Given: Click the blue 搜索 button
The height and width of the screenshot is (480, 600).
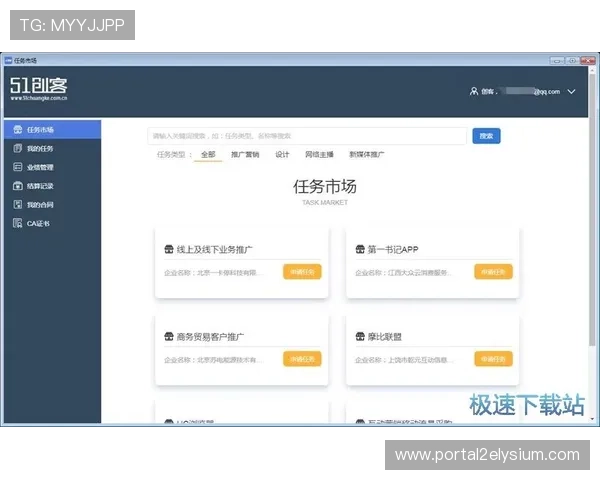Looking at the screenshot, I should pos(486,136).
